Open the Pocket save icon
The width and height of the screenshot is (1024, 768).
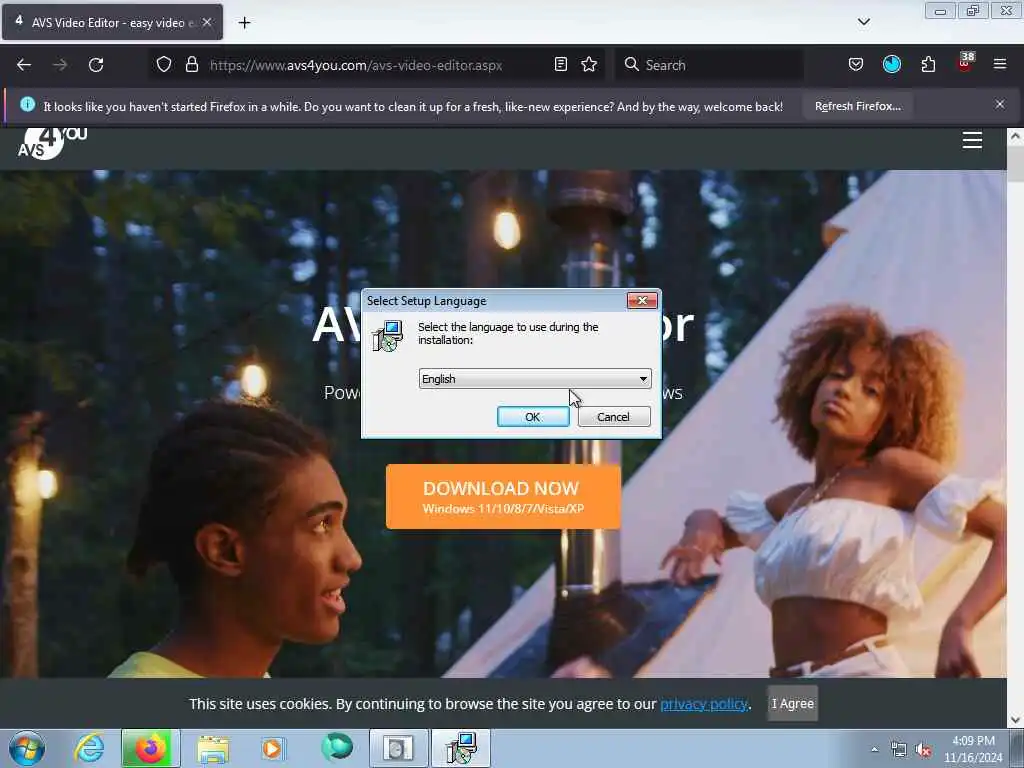[856, 65]
